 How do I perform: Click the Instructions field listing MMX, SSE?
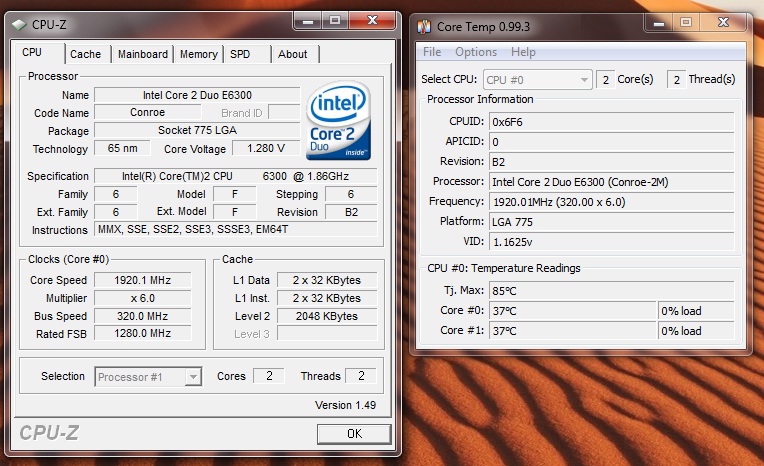pyautogui.click(x=235, y=229)
